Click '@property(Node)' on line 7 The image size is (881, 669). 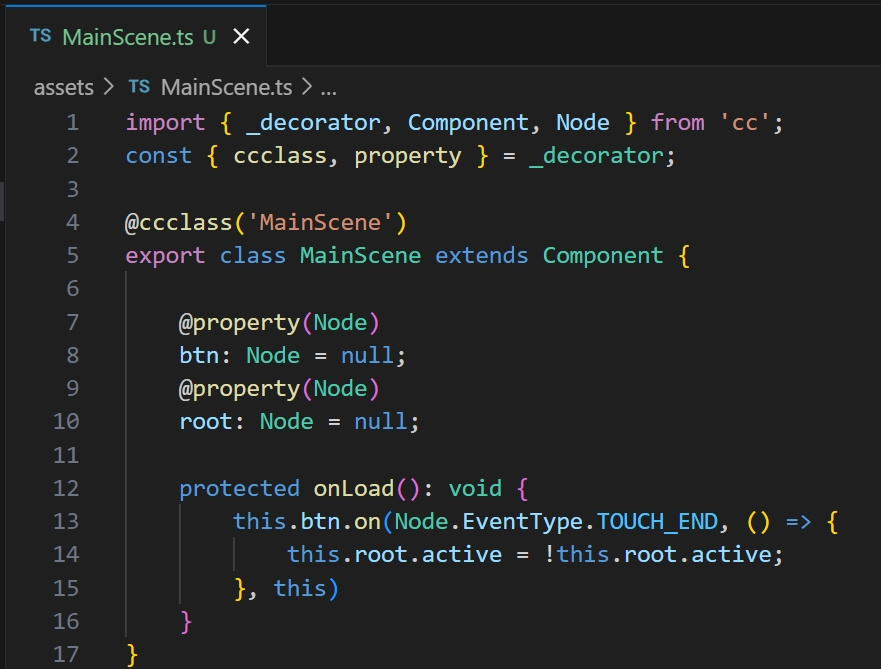(x=279, y=324)
